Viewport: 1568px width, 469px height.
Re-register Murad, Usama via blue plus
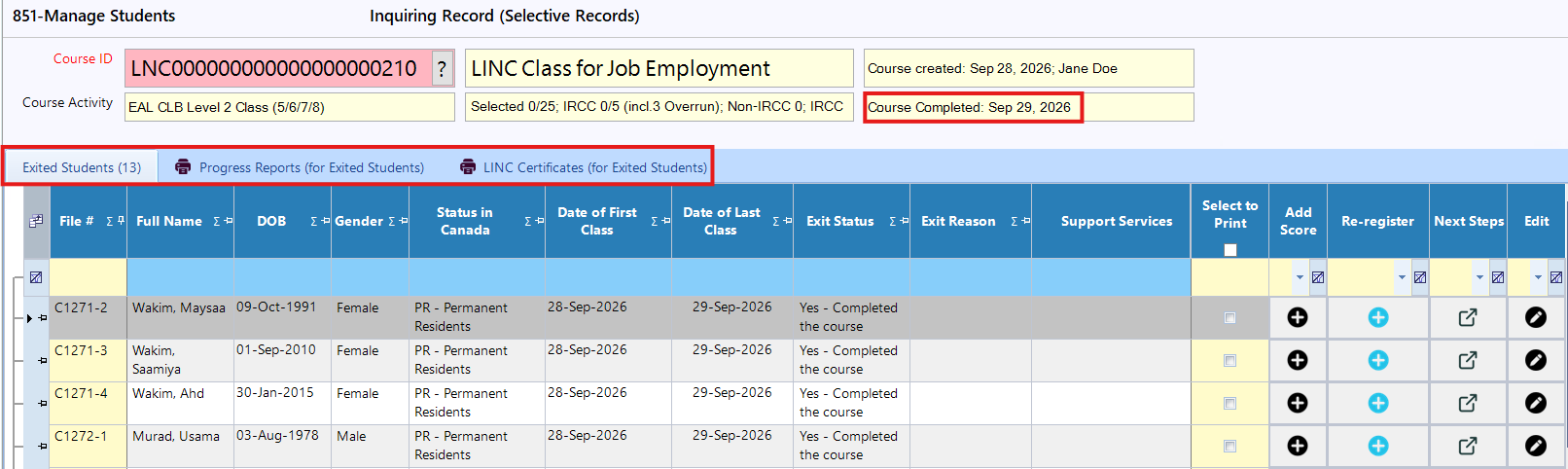coord(1378,446)
